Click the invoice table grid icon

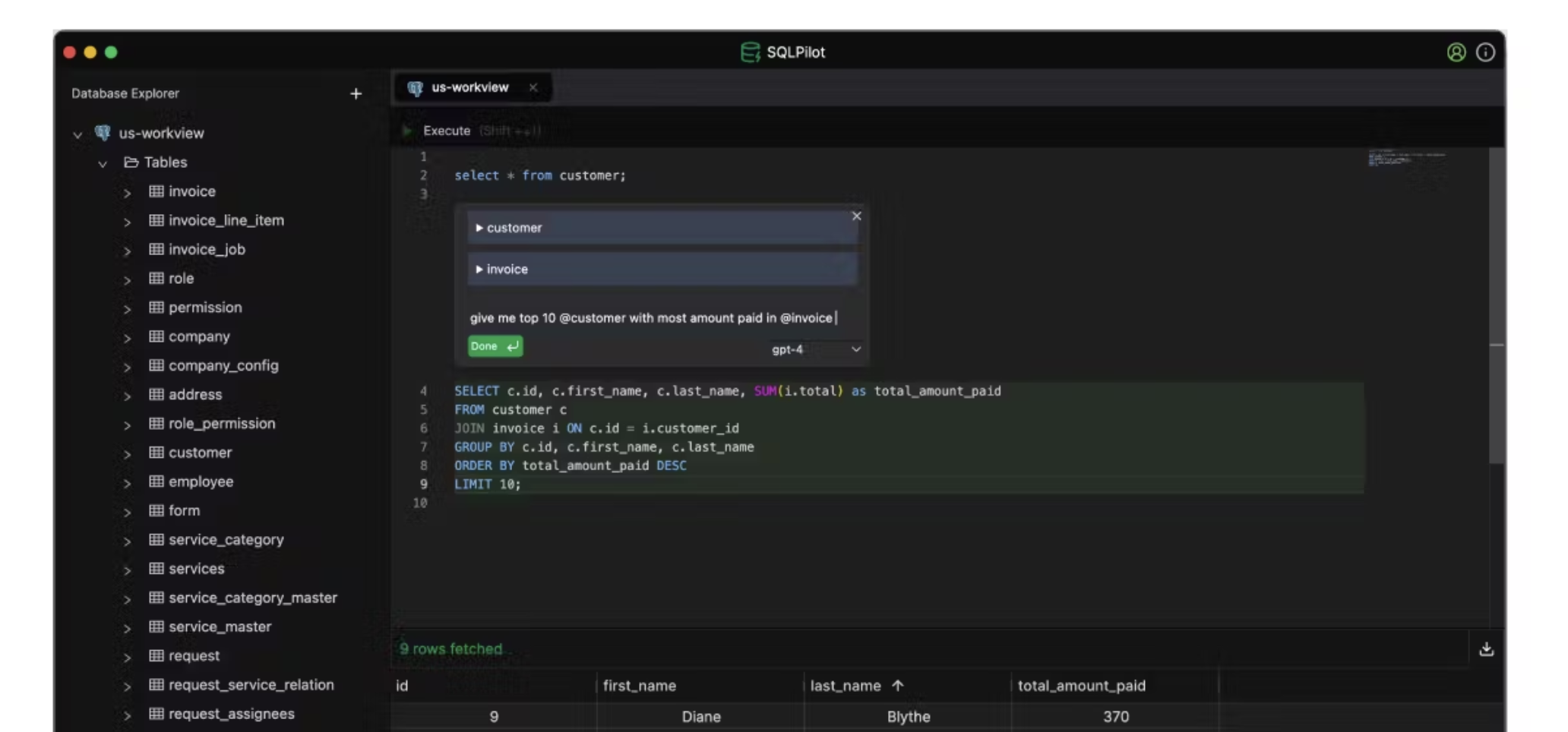pyautogui.click(x=156, y=191)
